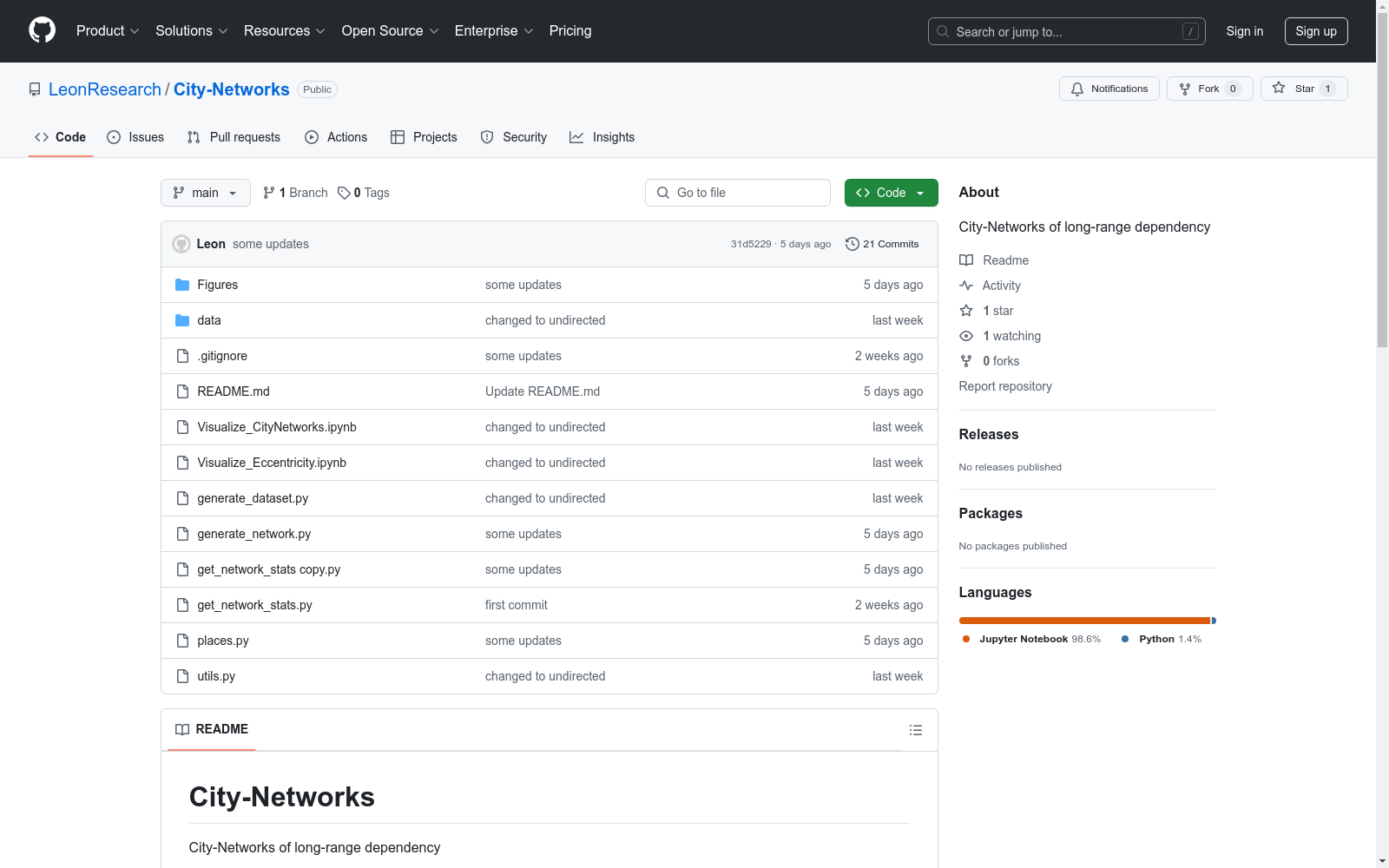
Task: Click the search magnifier icon in header
Action: click(943, 31)
